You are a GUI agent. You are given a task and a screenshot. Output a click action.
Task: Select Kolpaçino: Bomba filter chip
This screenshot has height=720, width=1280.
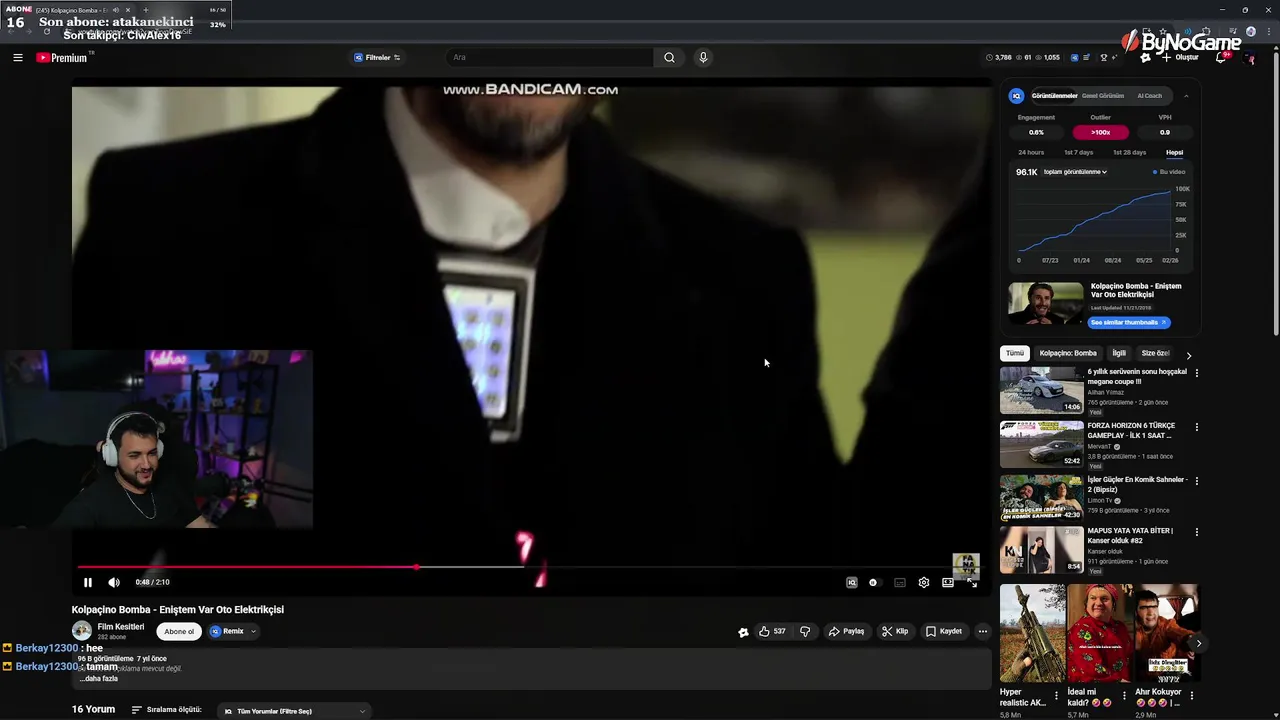(x=1068, y=353)
